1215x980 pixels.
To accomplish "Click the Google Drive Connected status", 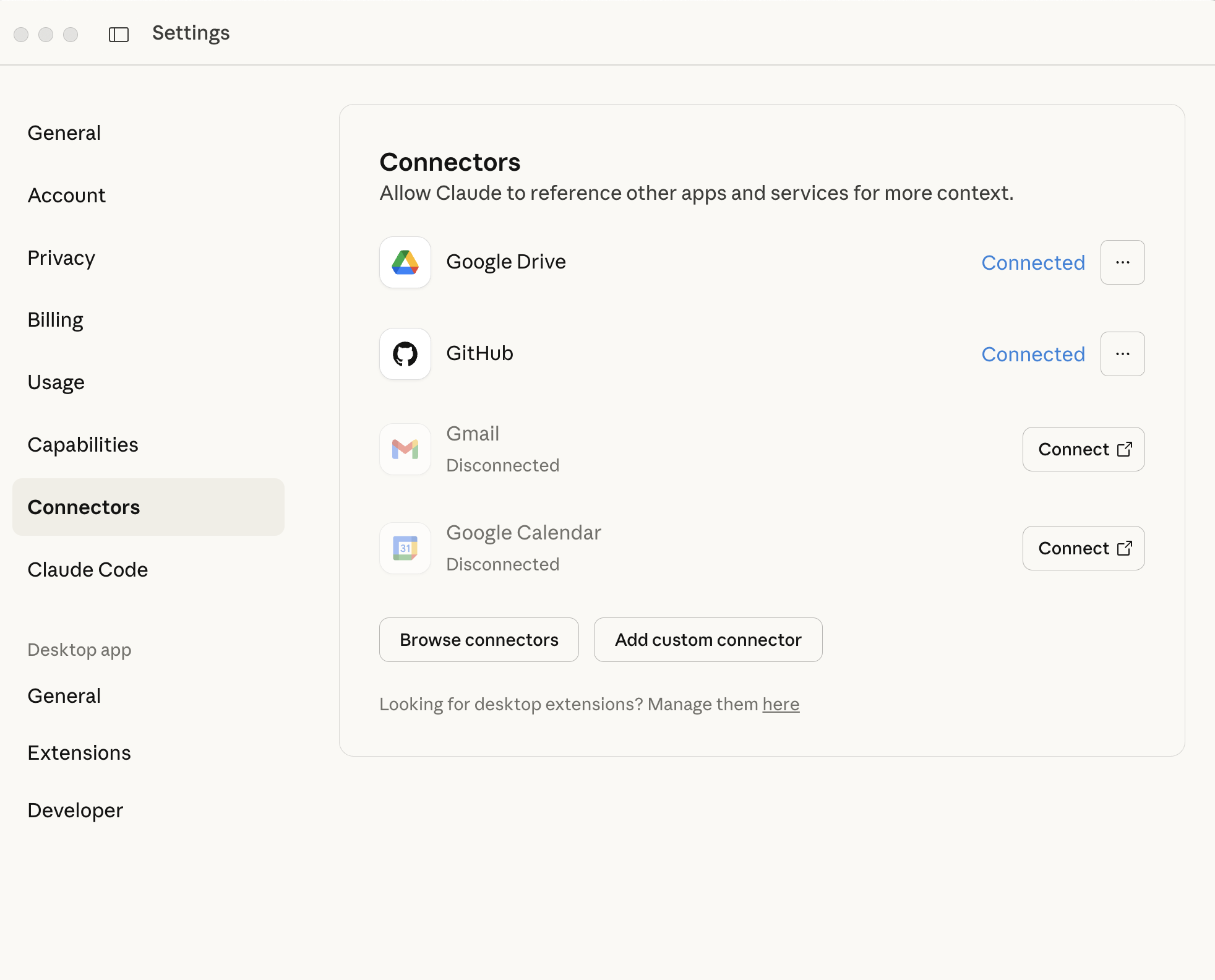I will tap(1033, 262).
